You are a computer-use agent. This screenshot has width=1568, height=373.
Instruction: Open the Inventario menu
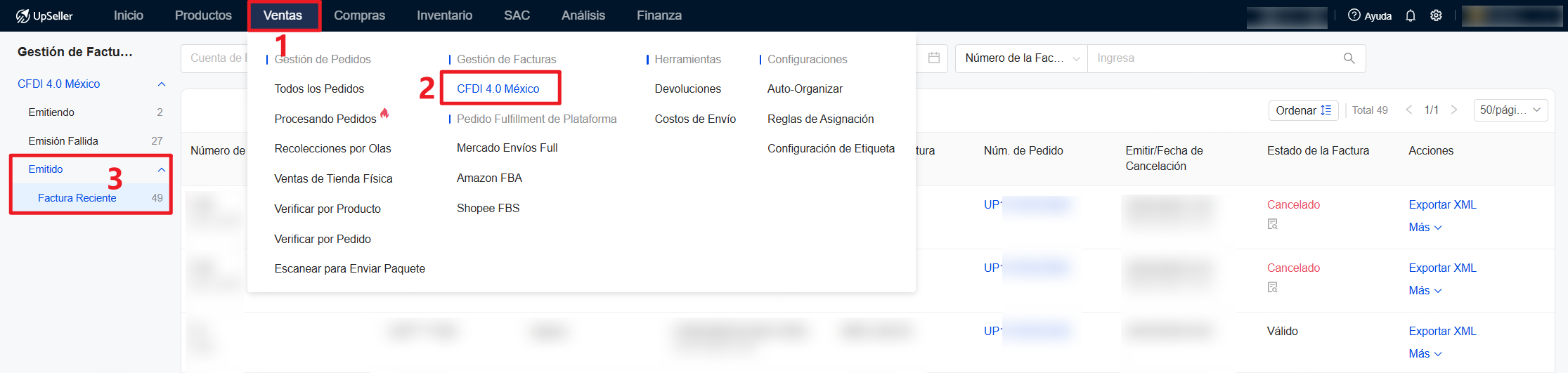444,15
